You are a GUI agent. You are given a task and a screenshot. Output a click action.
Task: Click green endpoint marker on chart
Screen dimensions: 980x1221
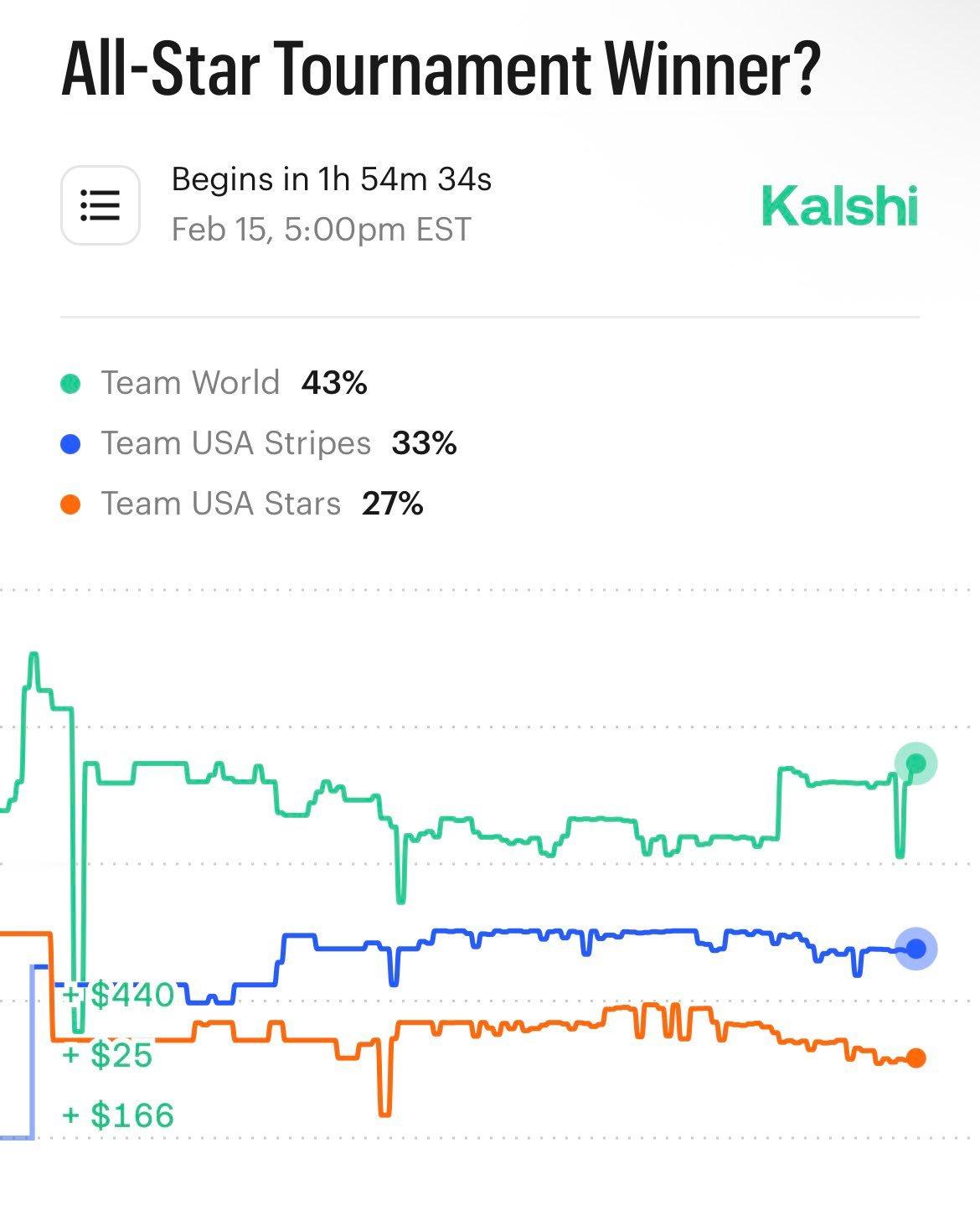(916, 763)
